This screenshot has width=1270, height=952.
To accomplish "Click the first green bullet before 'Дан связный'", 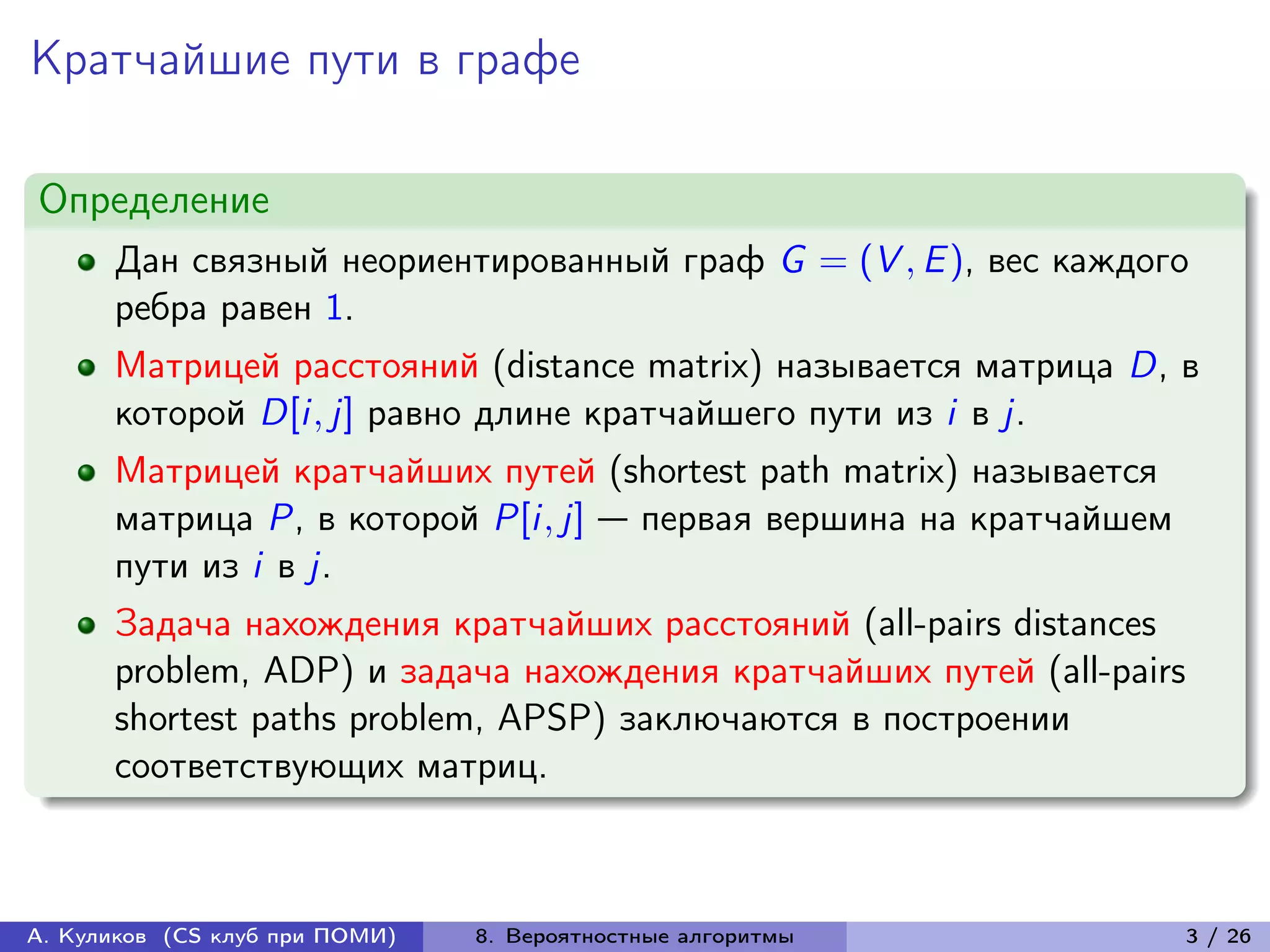I will (x=86, y=262).
